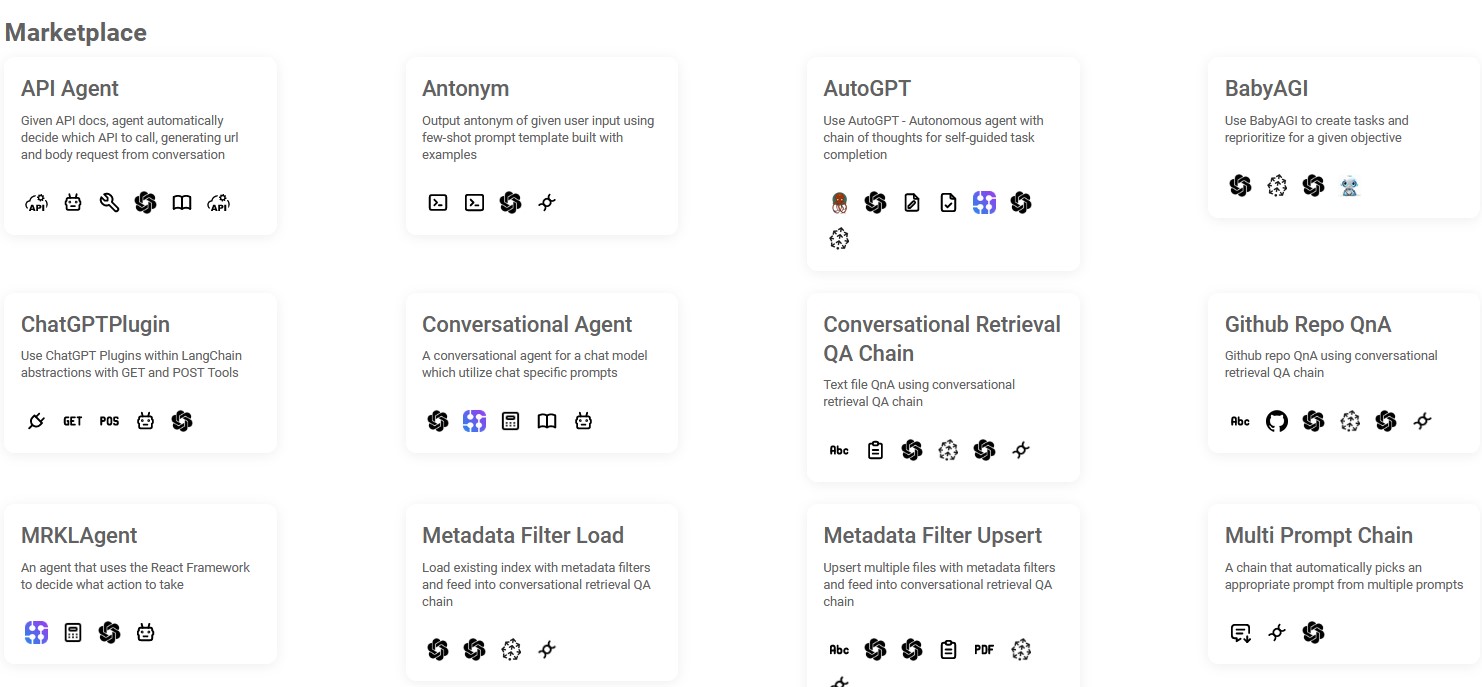
Task: Click the robot icon in BabyAGI card
Action: click(x=1350, y=186)
